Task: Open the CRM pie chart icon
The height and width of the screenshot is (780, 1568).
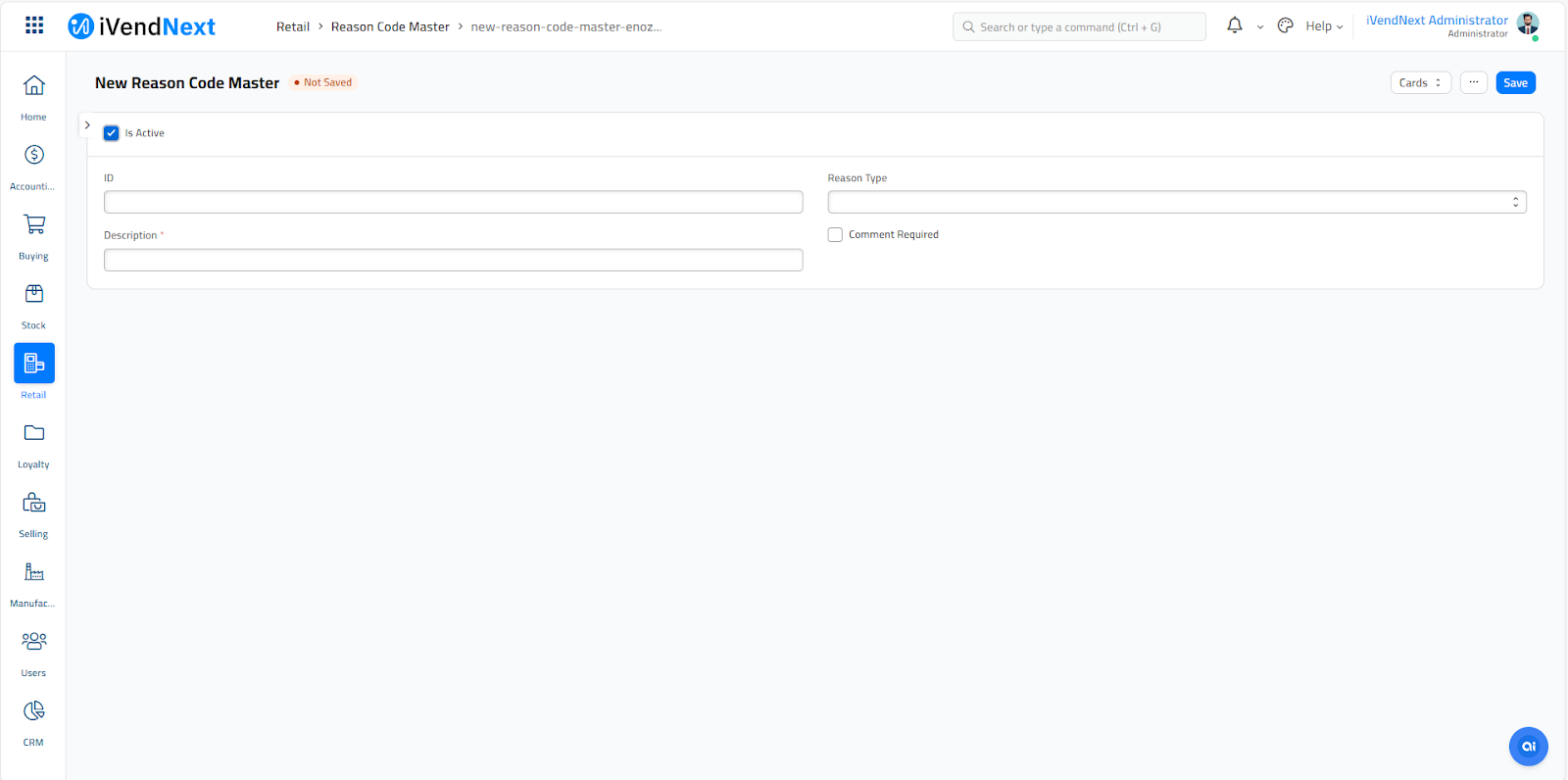Action: [x=34, y=710]
